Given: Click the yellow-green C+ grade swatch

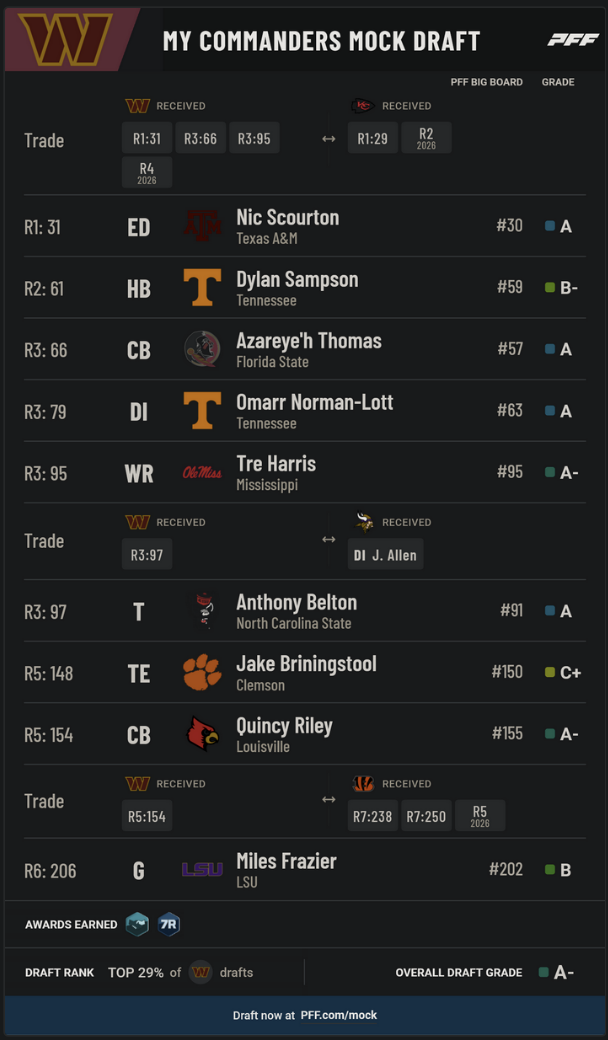Looking at the screenshot, I should coord(550,673).
